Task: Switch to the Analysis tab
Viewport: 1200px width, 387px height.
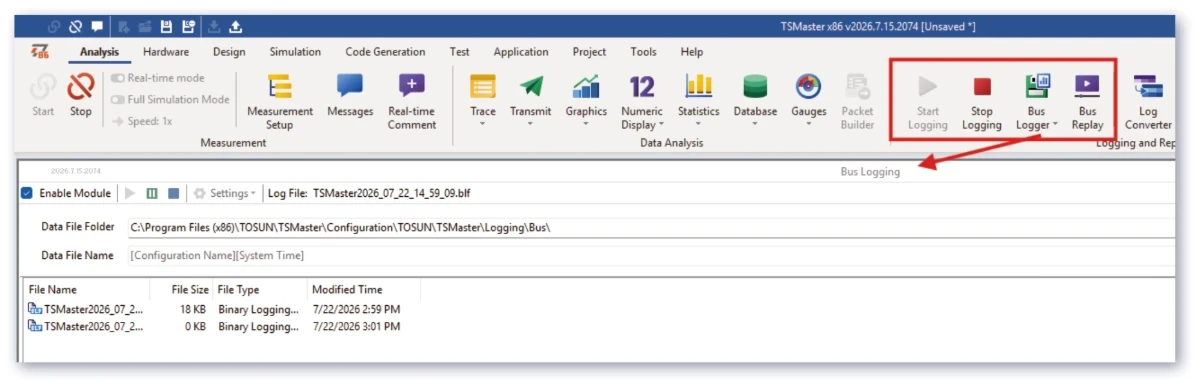Action: coord(99,52)
